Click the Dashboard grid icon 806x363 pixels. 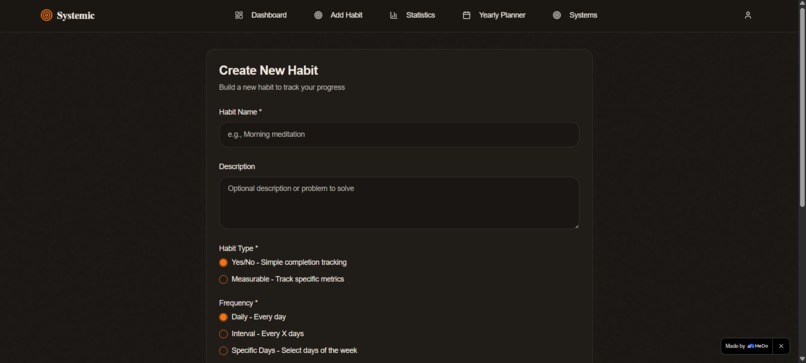[239, 15]
